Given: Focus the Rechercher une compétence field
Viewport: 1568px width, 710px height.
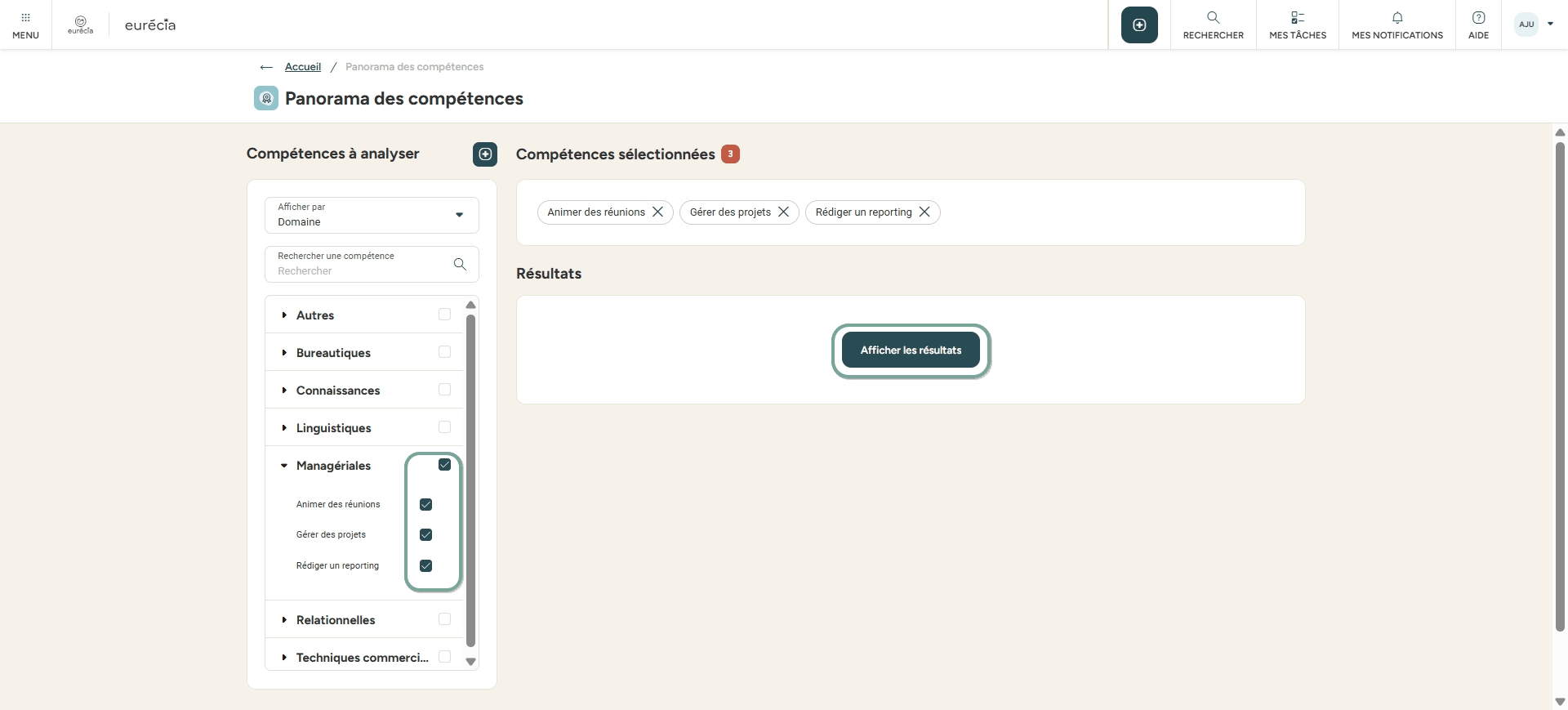Looking at the screenshot, I should 372,264.
